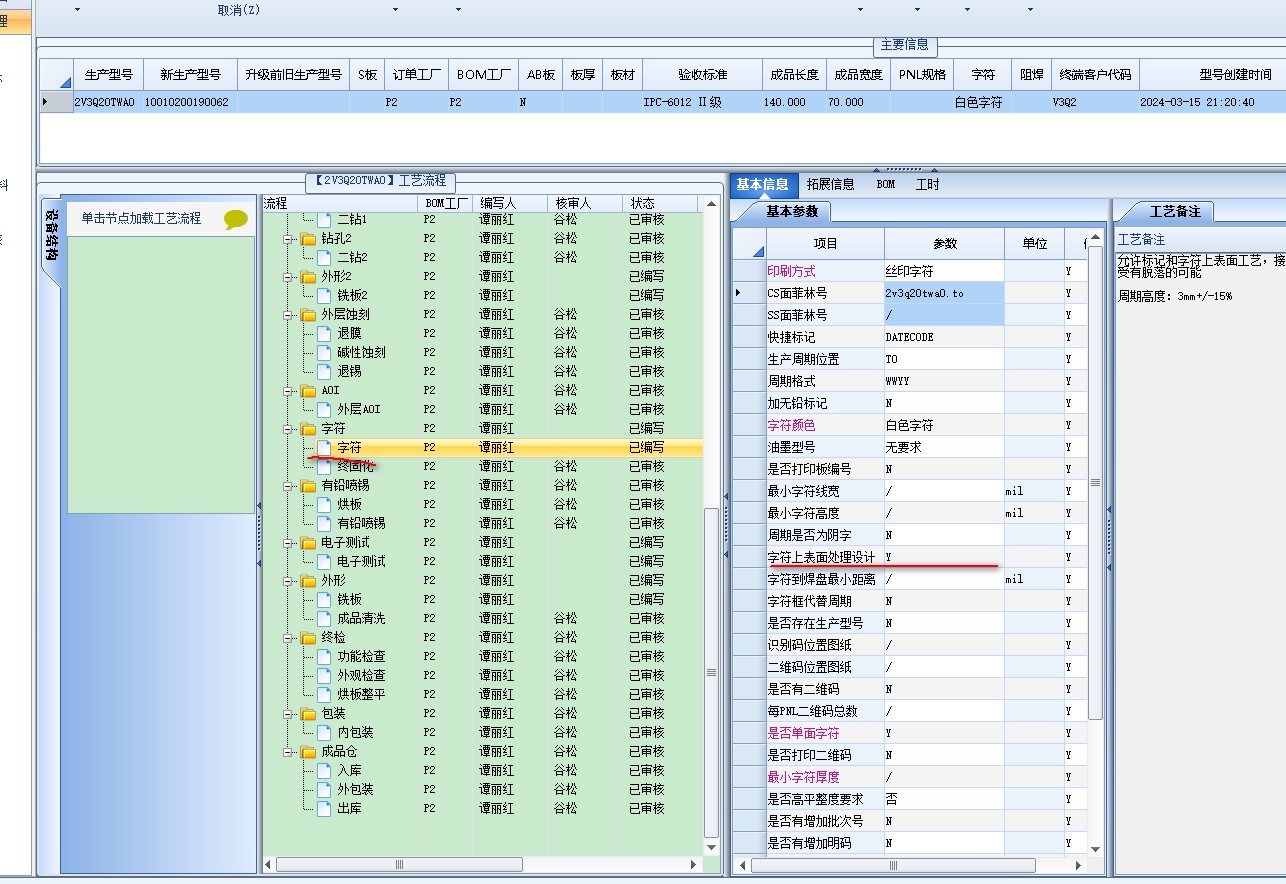
Task: Click the 成品仓 folder icon
Action: (308, 752)
